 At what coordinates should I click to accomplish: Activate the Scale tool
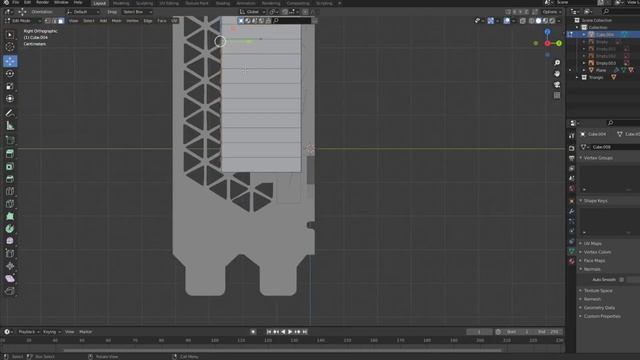tap(10, 86)
